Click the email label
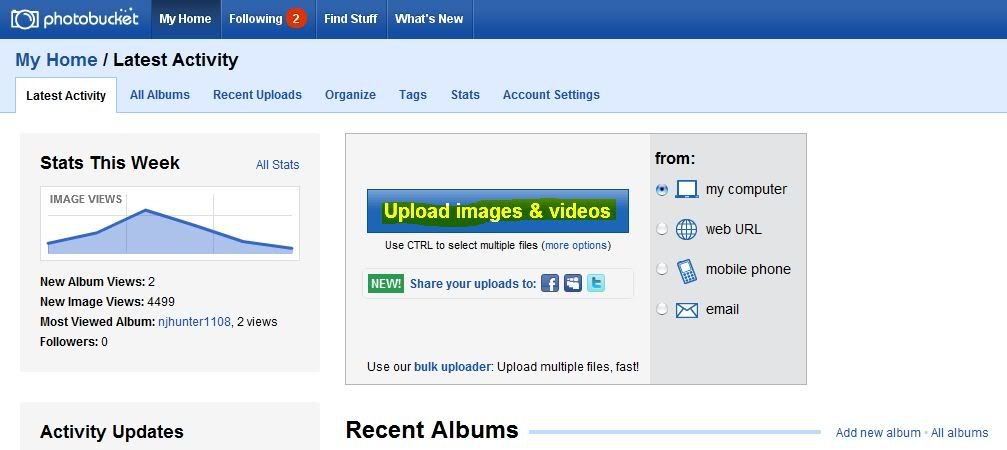 click(x=722, y=309)
